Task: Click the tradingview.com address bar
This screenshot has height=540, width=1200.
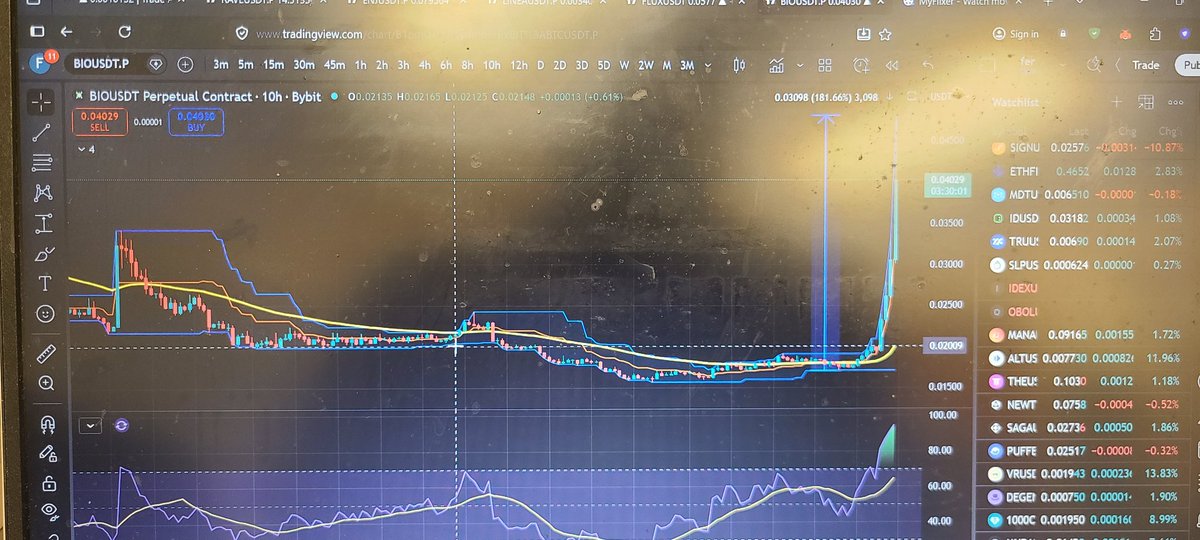Action: pyautogui.click(x=540, y=34)
